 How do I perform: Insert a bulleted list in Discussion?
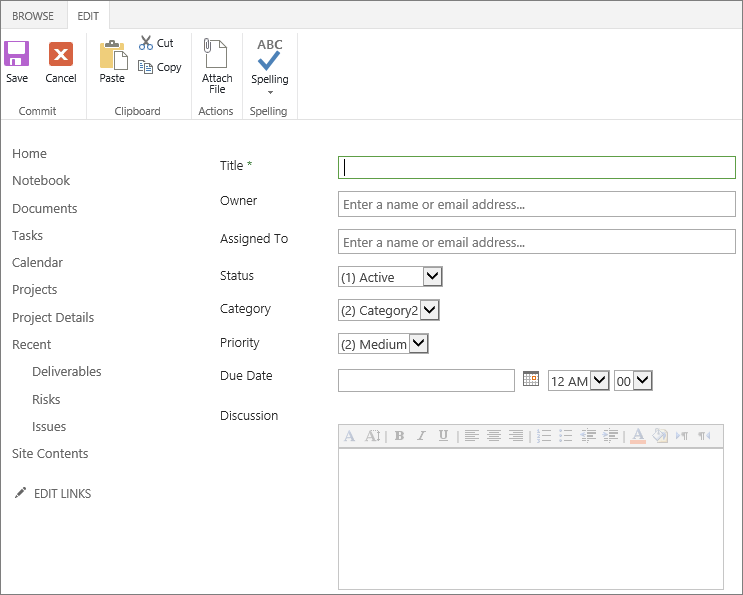click(x=565, y=436)
